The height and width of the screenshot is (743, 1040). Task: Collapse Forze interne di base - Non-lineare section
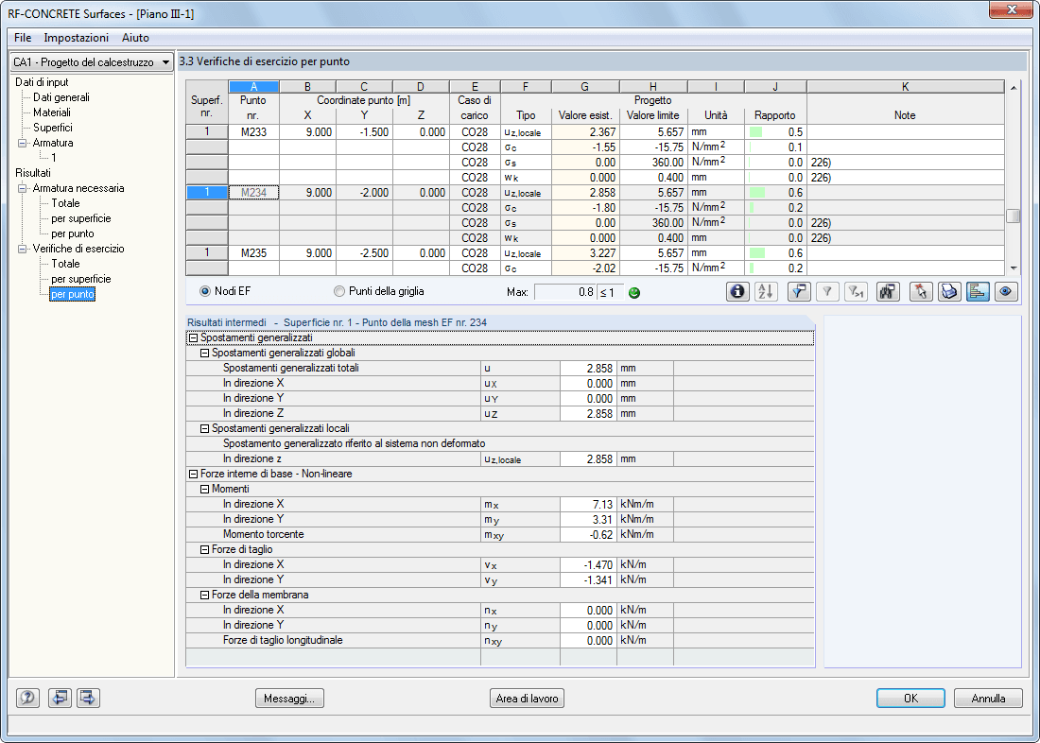click(x=193, y=474)
